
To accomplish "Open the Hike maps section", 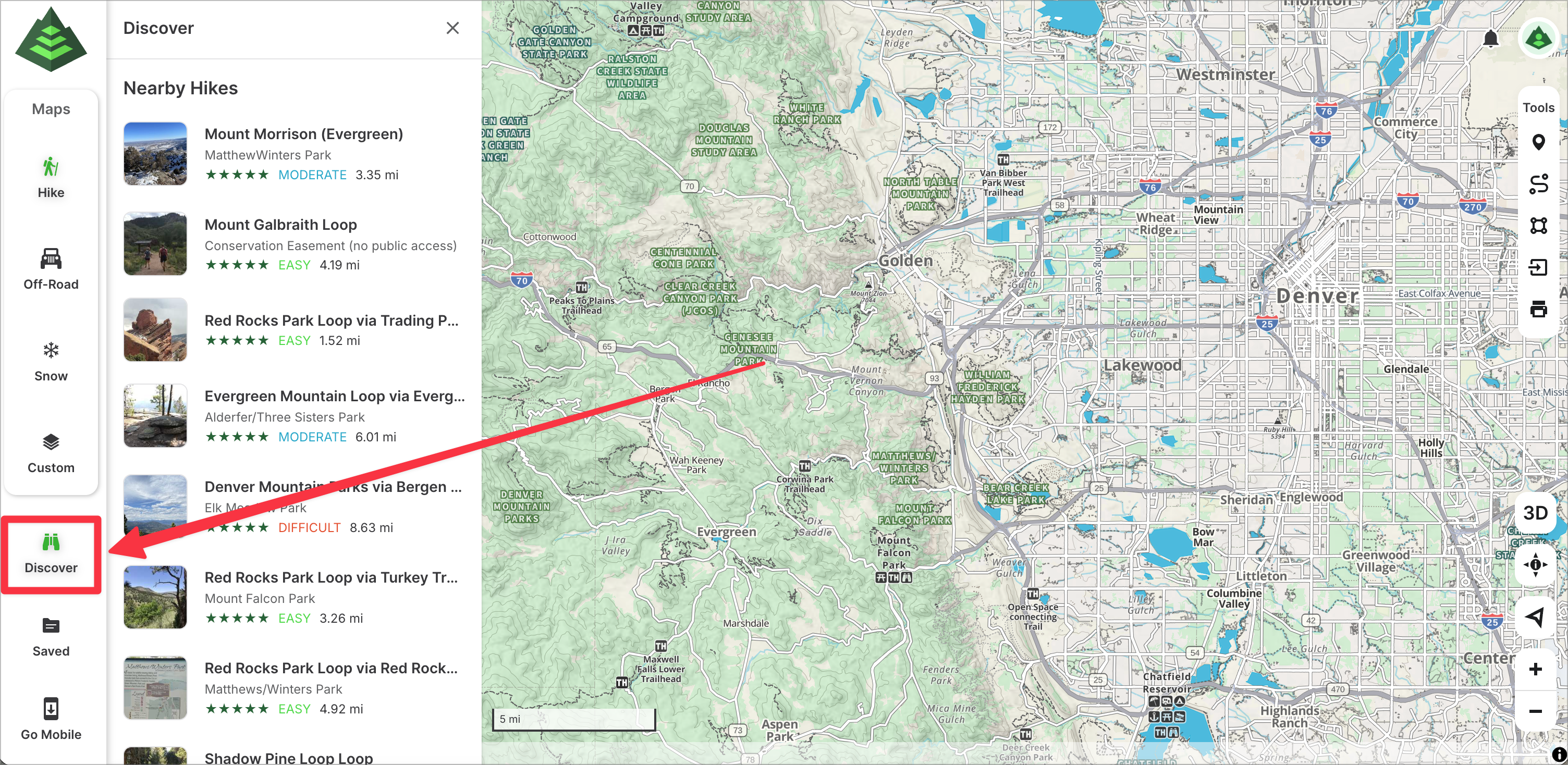I will point(51,177).
